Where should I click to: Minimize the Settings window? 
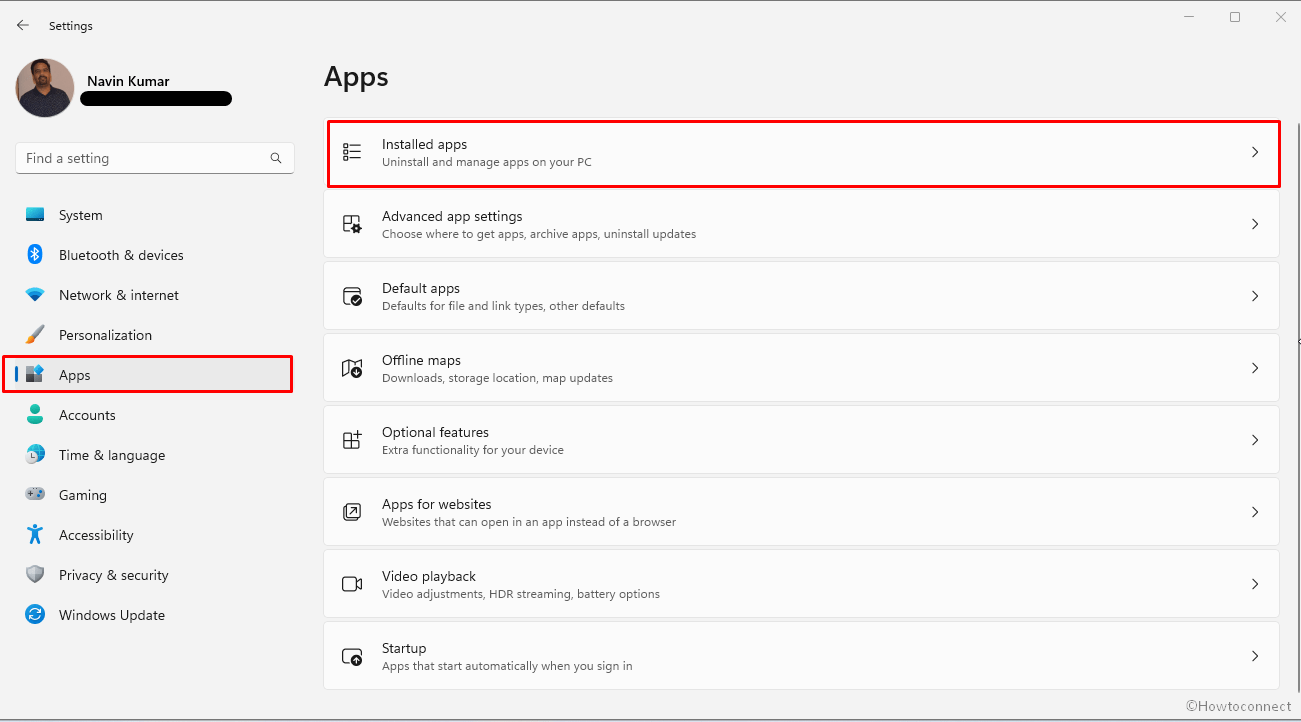1189,17
